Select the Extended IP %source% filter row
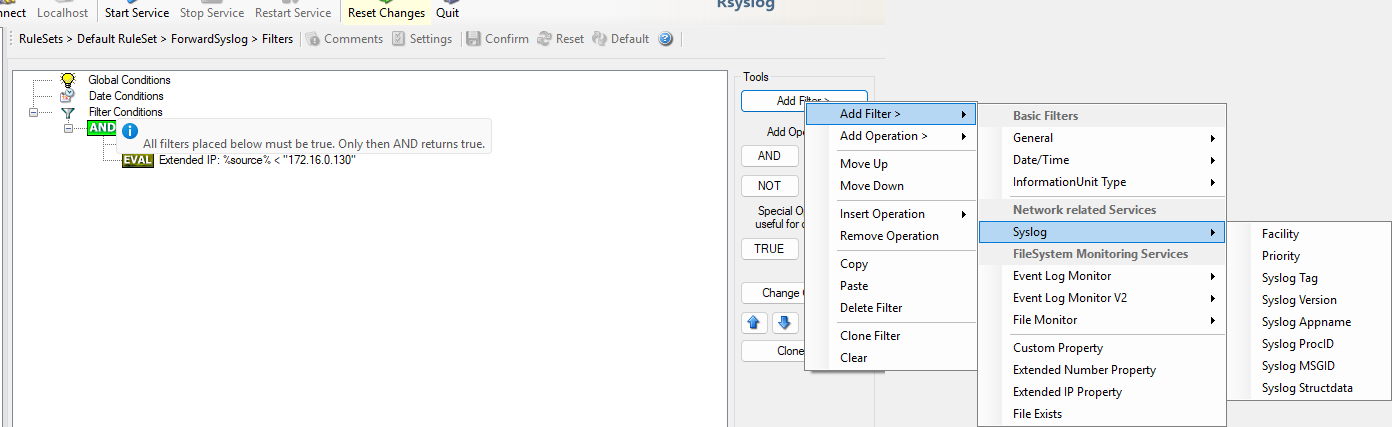 click(257, 160)
